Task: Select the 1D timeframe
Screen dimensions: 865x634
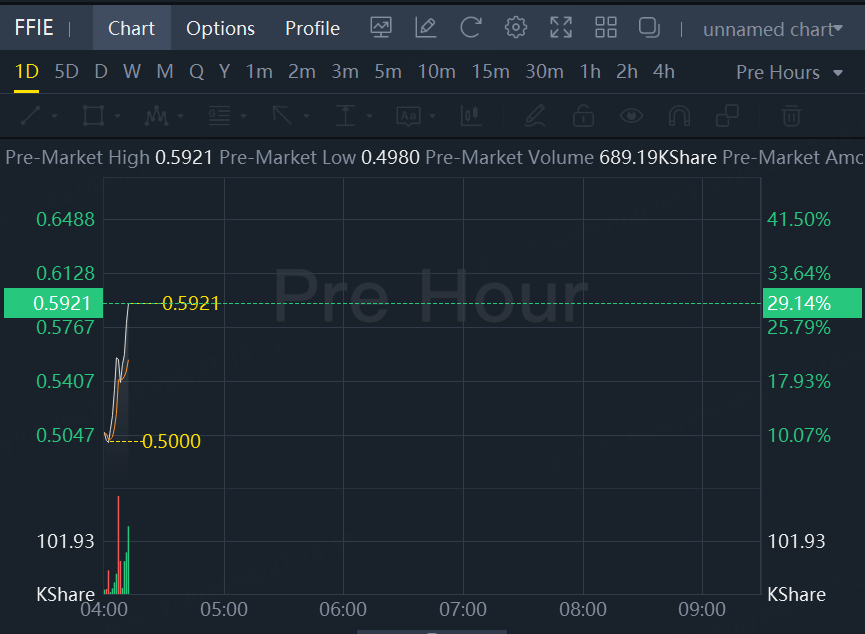Action: point(26,72)
